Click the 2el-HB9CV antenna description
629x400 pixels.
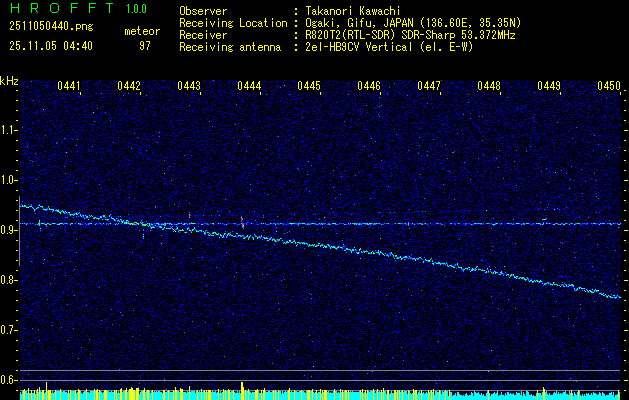[389, 46]
